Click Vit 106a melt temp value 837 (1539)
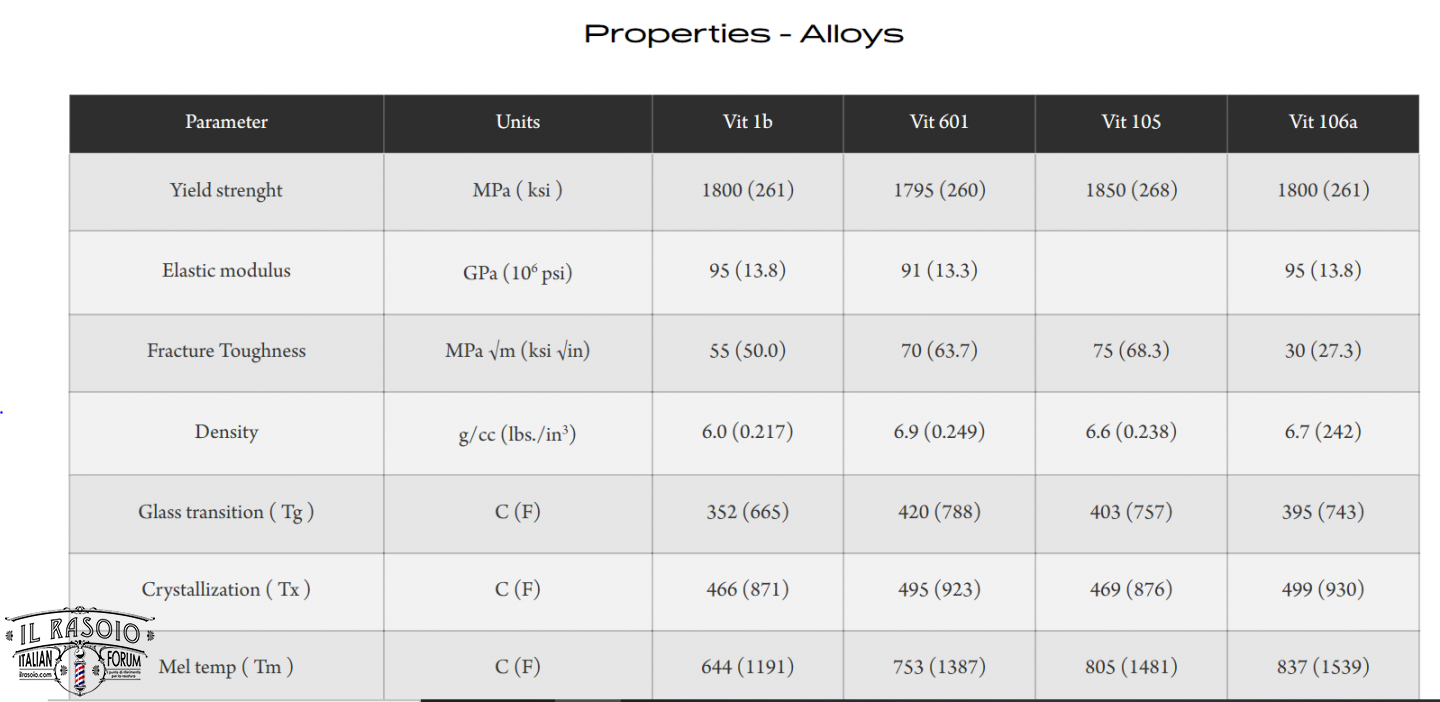 (x=1323, y=667)
